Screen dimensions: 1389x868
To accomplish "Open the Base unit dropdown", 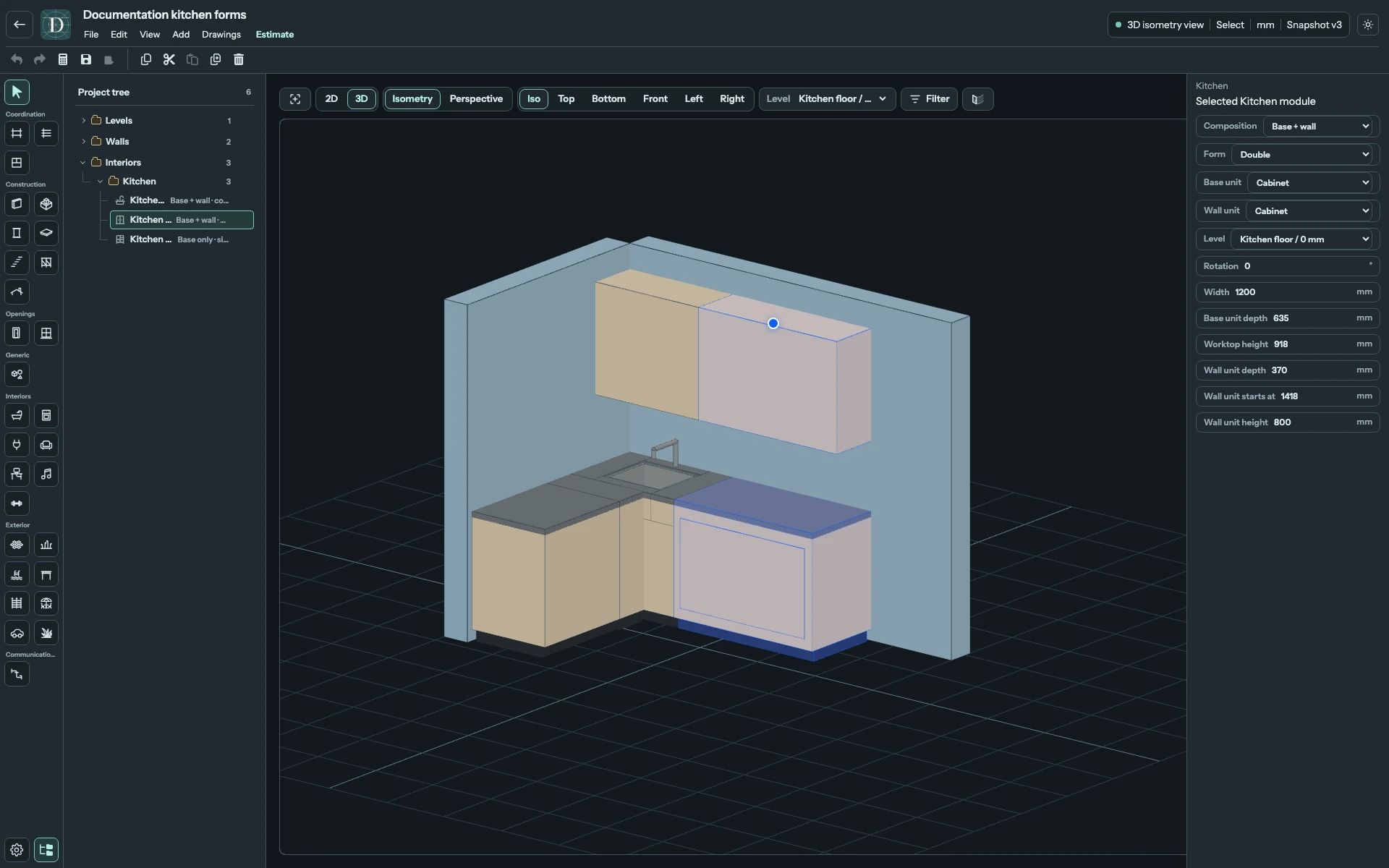I will pyautogui.click(x=1311, y=183).
